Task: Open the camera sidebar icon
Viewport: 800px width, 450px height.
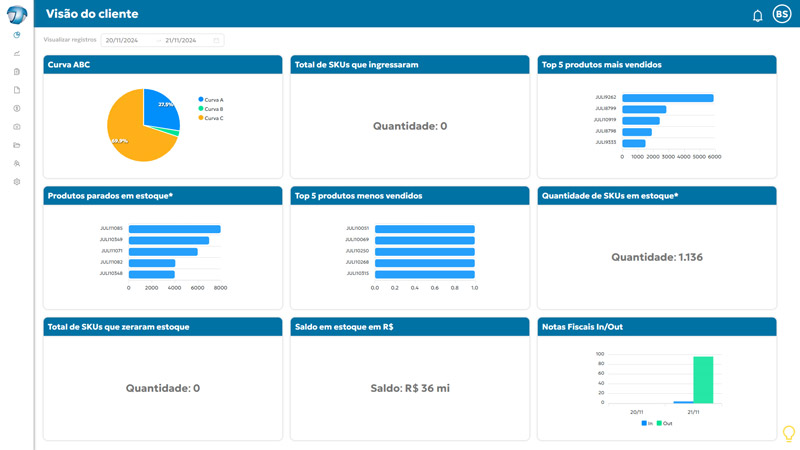Action: 17,127
